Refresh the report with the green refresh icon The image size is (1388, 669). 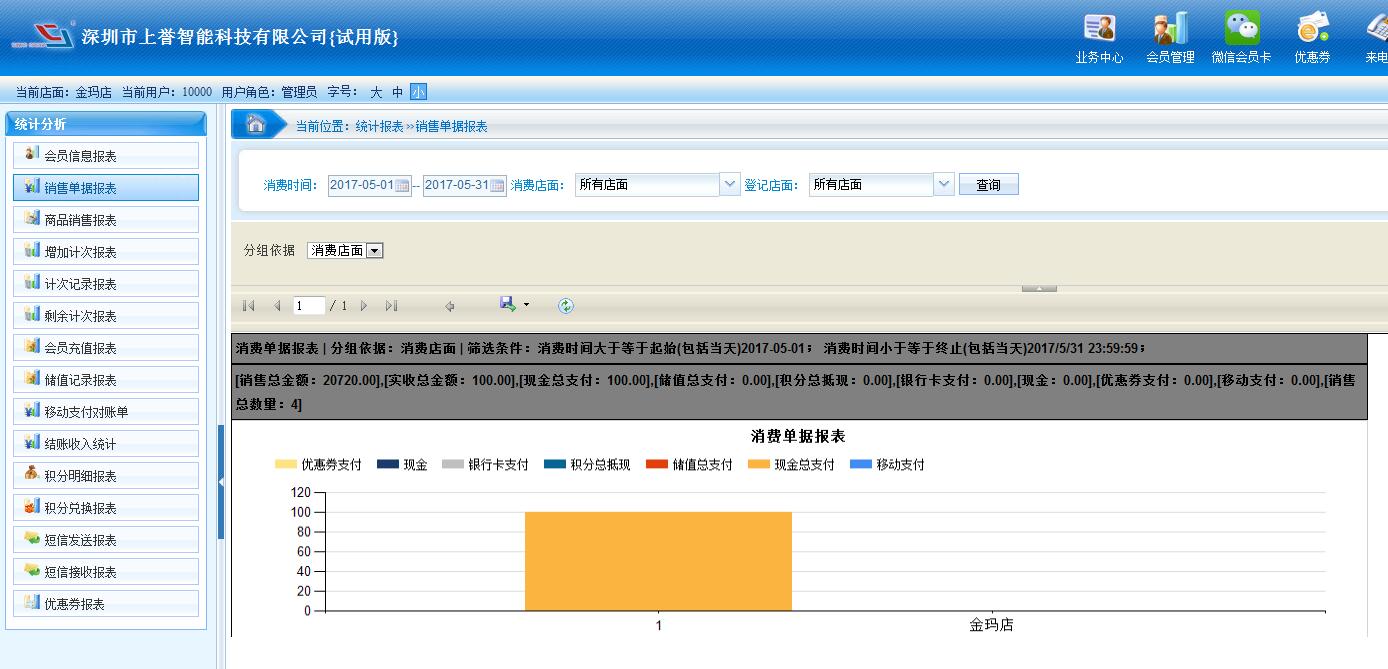coord(566,306)
